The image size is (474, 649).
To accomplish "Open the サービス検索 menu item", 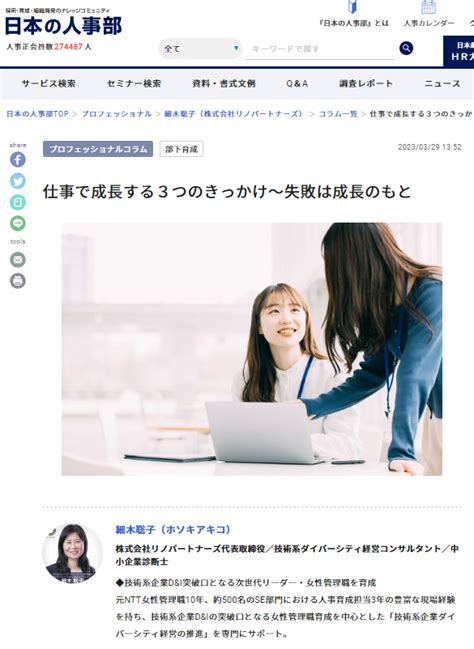I will (49, 84).
